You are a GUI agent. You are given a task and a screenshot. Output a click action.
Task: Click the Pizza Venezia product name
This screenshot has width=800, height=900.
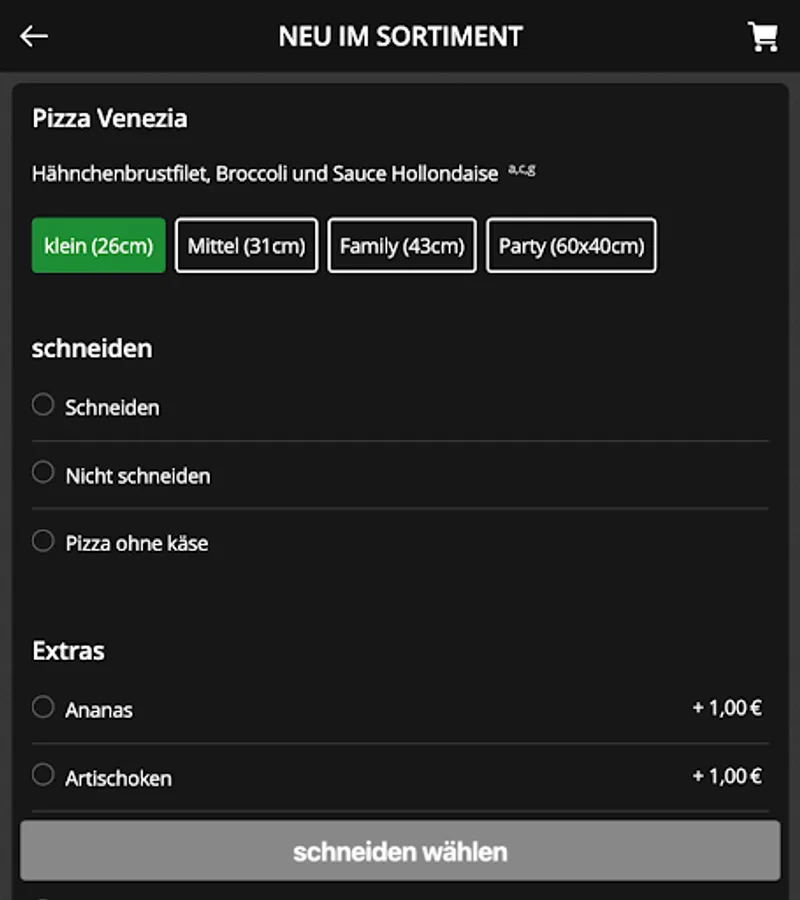[x=110, y=119]
